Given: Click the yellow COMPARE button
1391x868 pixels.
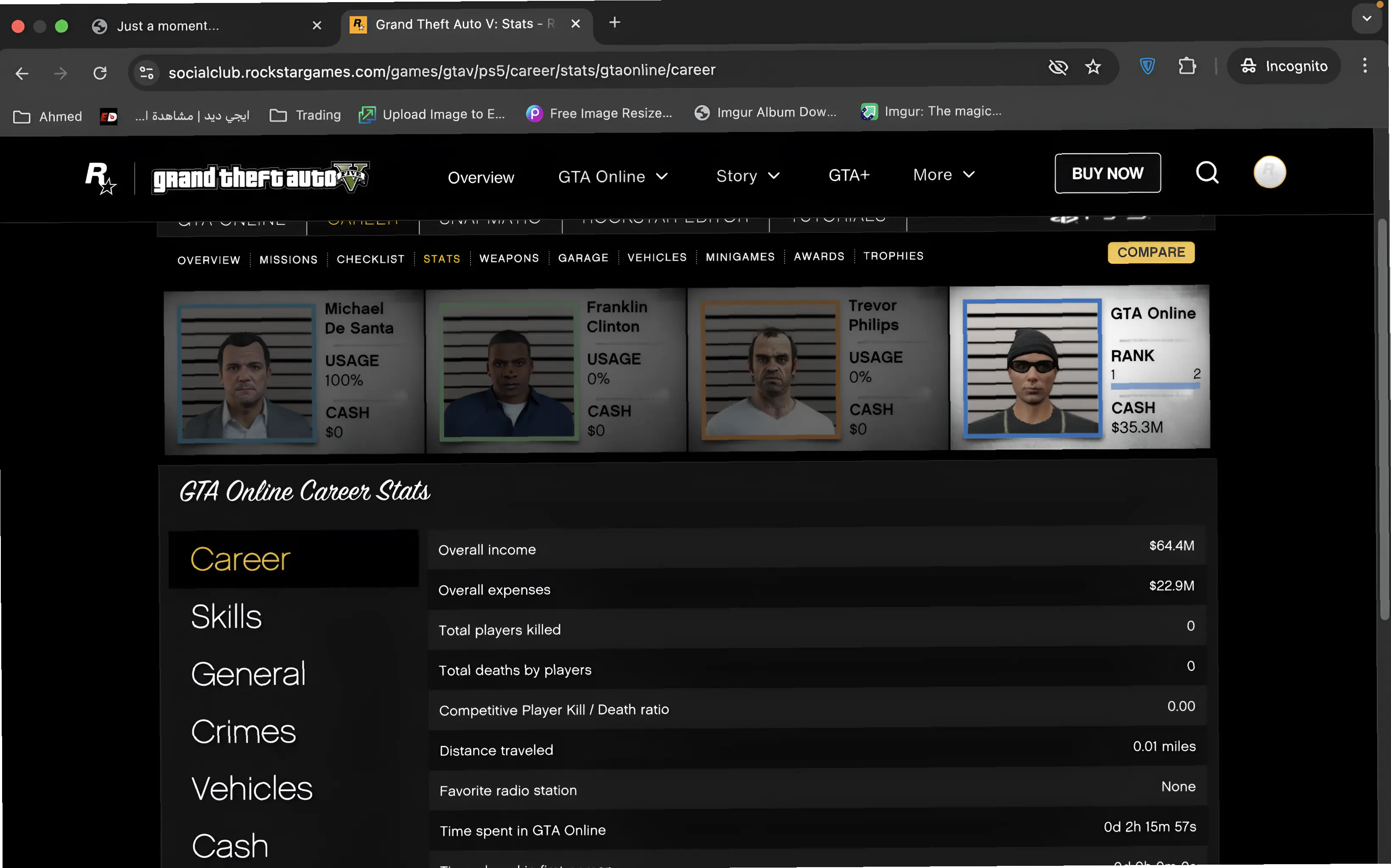Looking at the screenshot, I should pos(1150,253).
